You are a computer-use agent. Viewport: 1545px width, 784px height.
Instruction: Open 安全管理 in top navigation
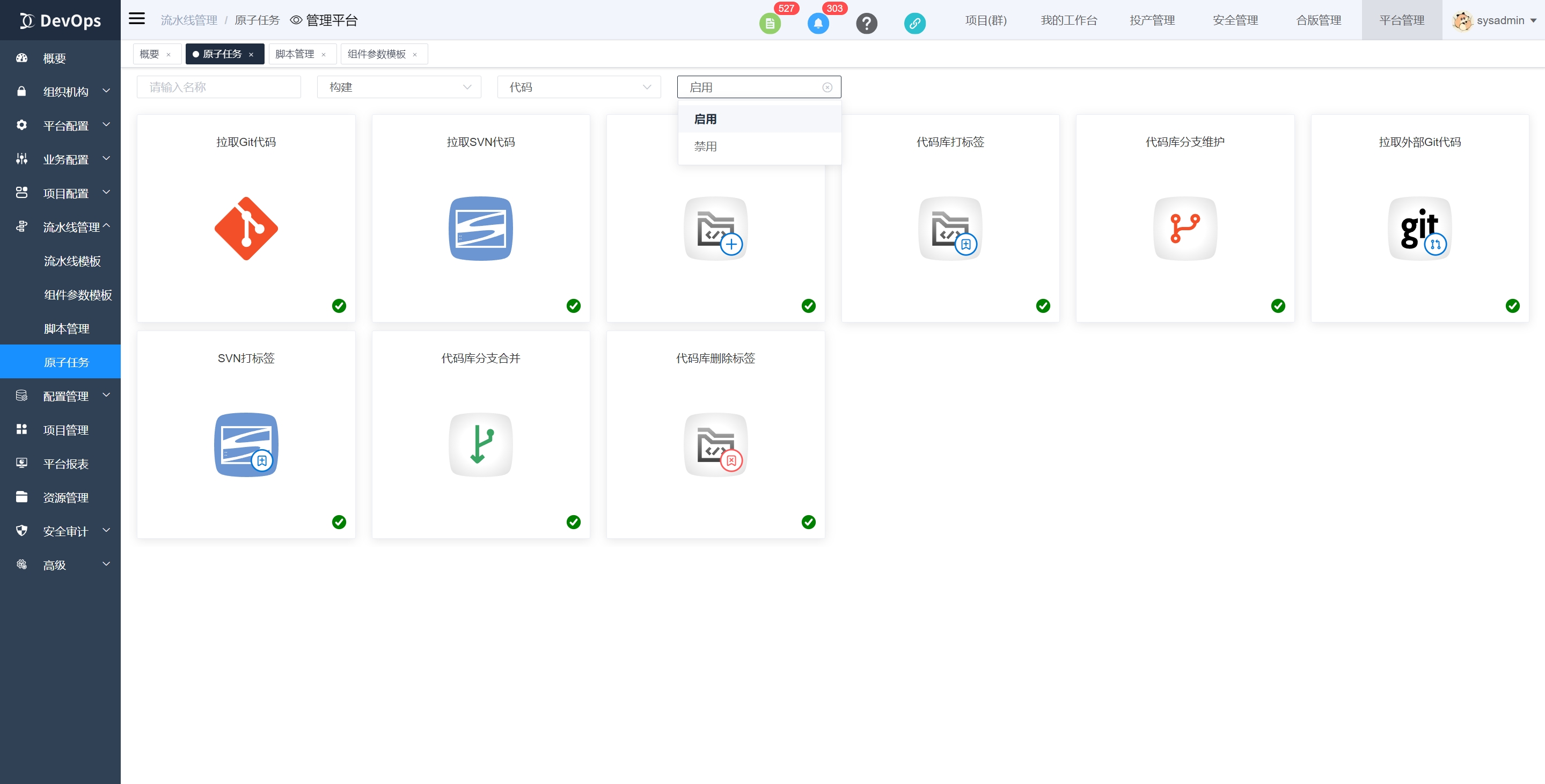(1235, 20)
